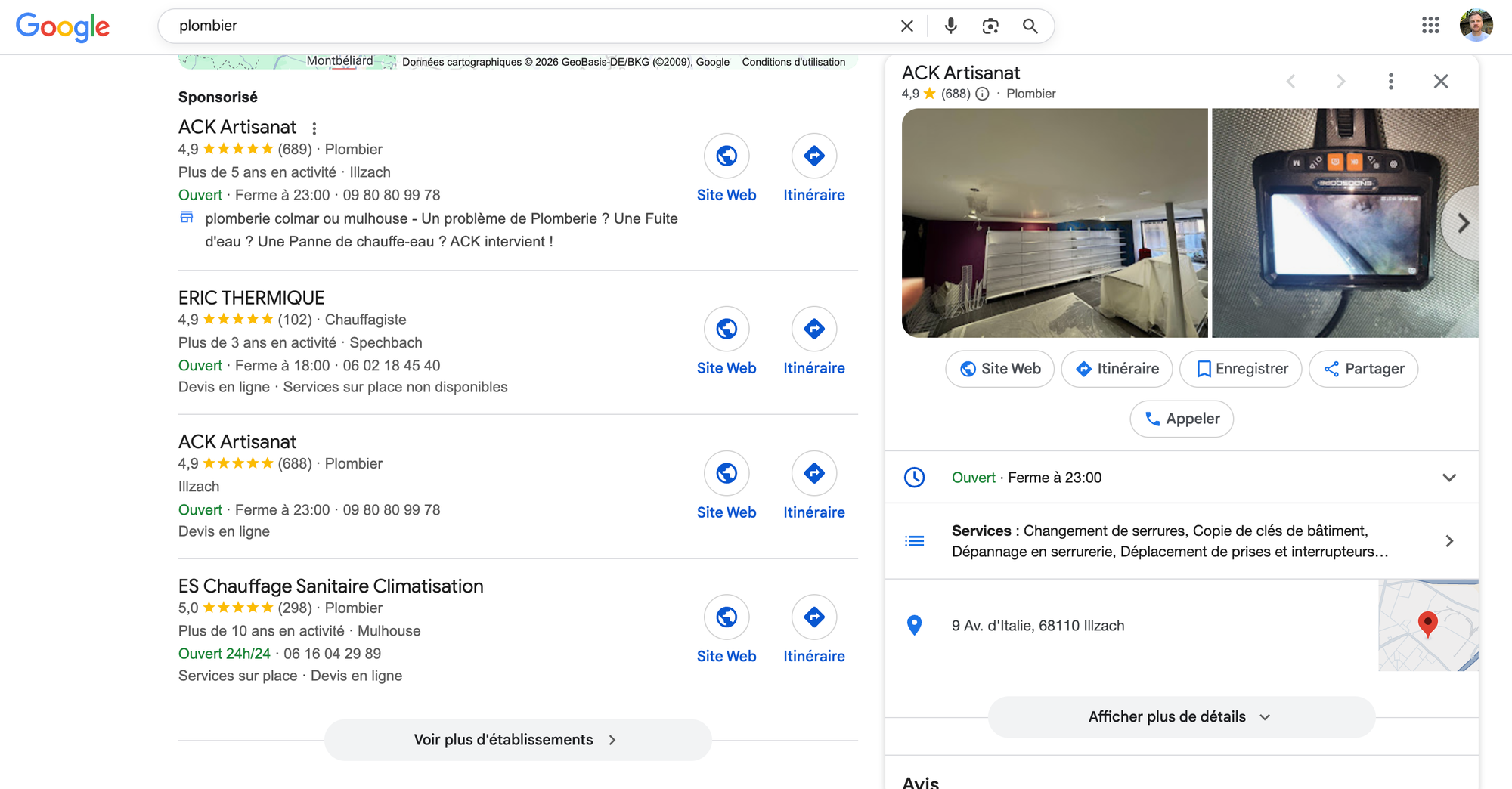Open Google Lens image search
This screenshot has height=789, width=1512.
(990, 25)
